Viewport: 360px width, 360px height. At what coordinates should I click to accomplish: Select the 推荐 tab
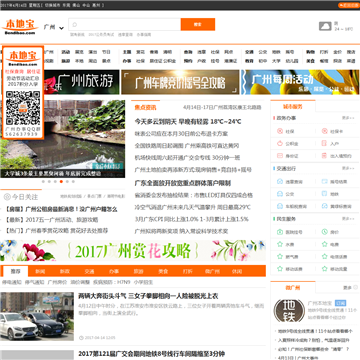15,271
